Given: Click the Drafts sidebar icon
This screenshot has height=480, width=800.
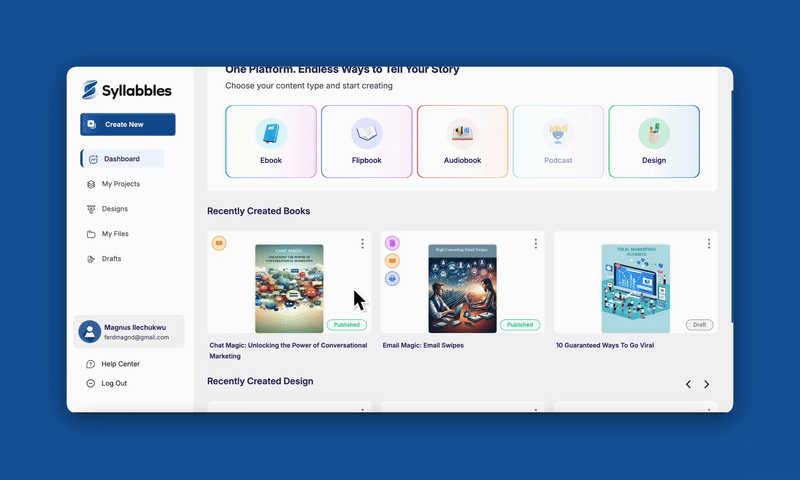Looking at the screenshot, I should [92, 259].
